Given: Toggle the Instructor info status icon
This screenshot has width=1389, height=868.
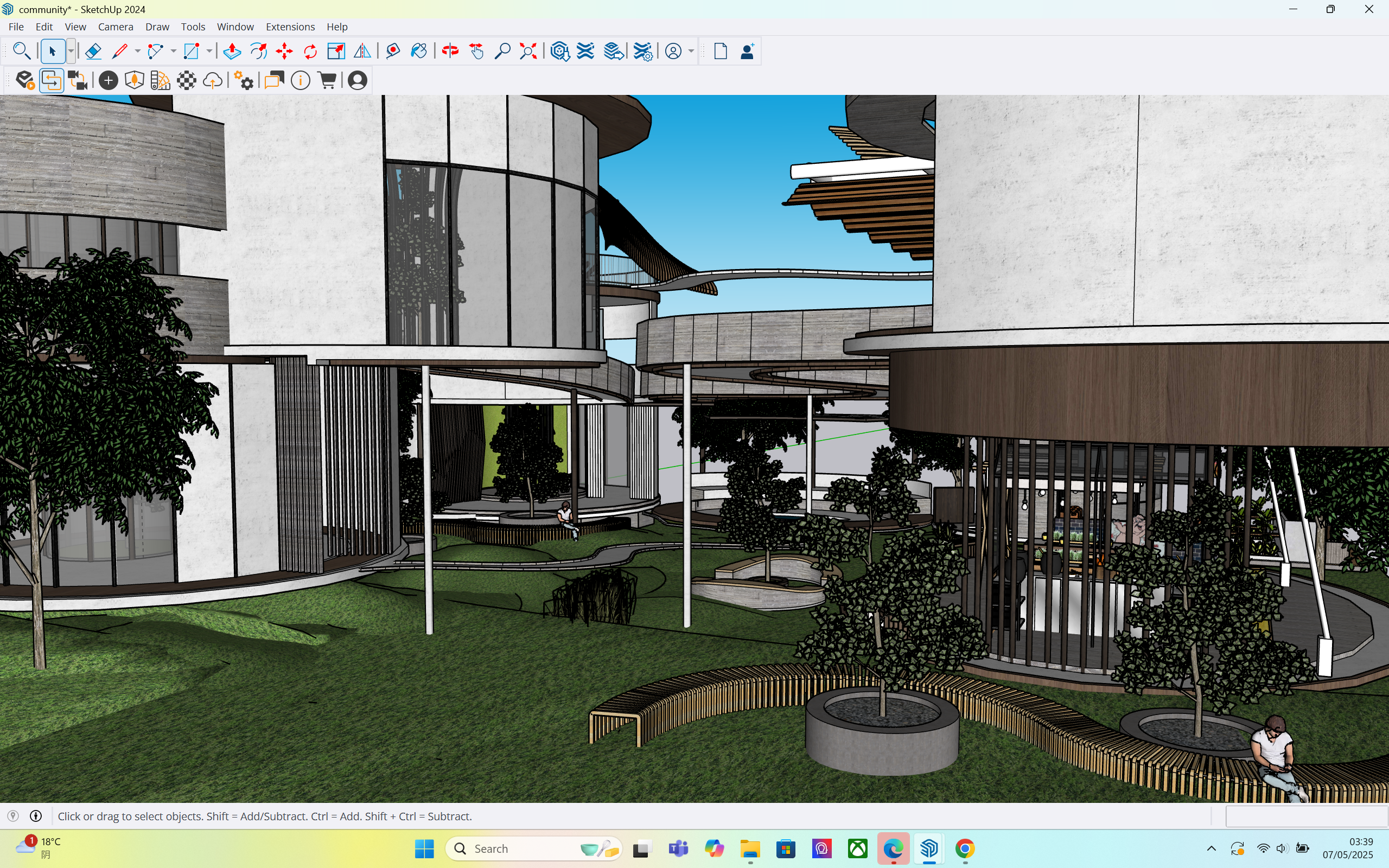Looking at the screenshot, I should tap(36, 816).
